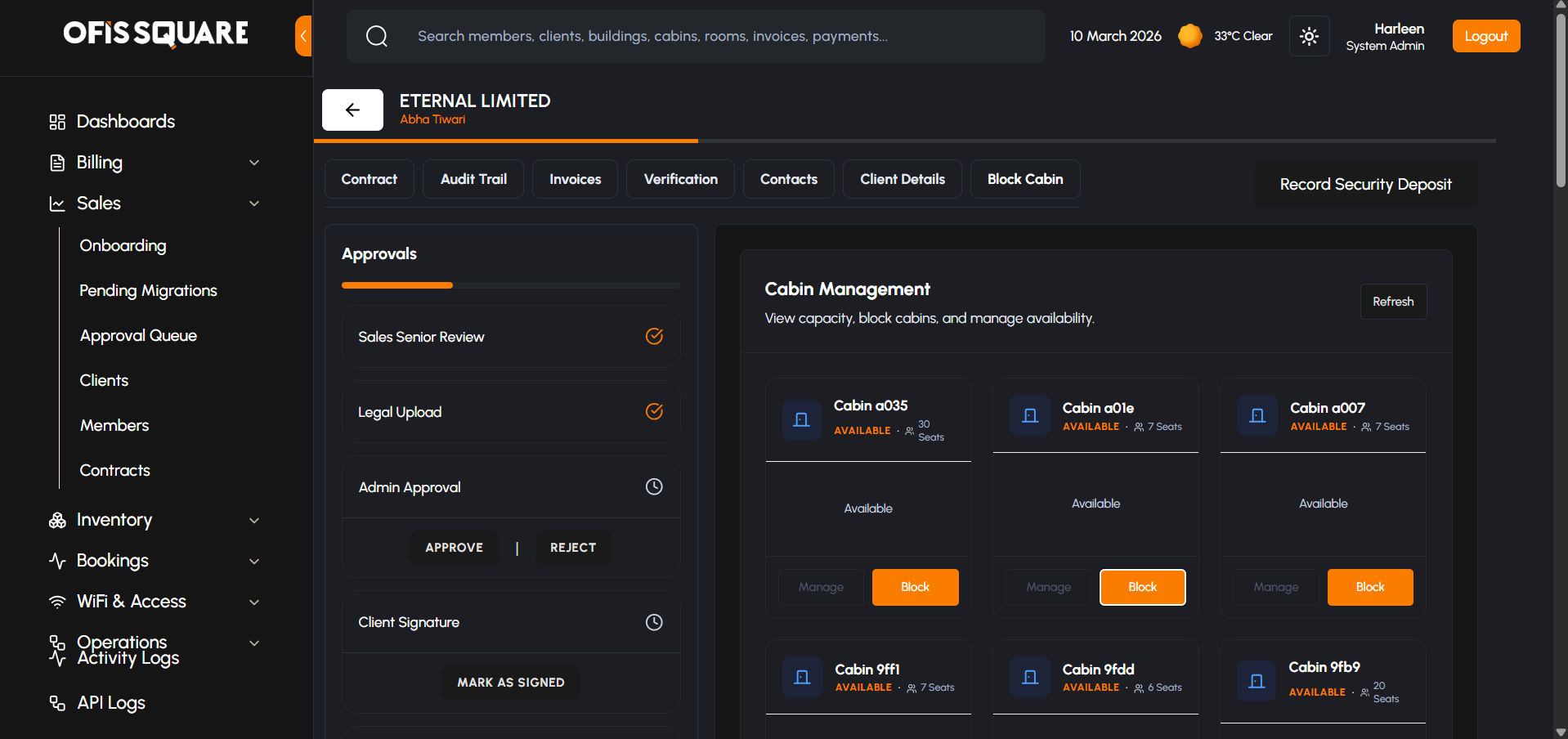
Task: Switch to the Audit Trail tab
Action: pyautogui.click(x=473, y=179)
